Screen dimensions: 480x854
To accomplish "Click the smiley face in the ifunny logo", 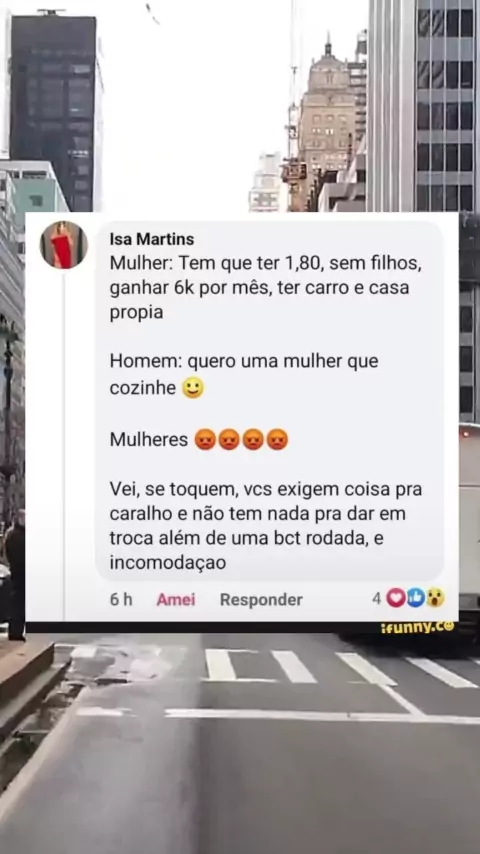I will pyautogui.click(x=449, y=626).
